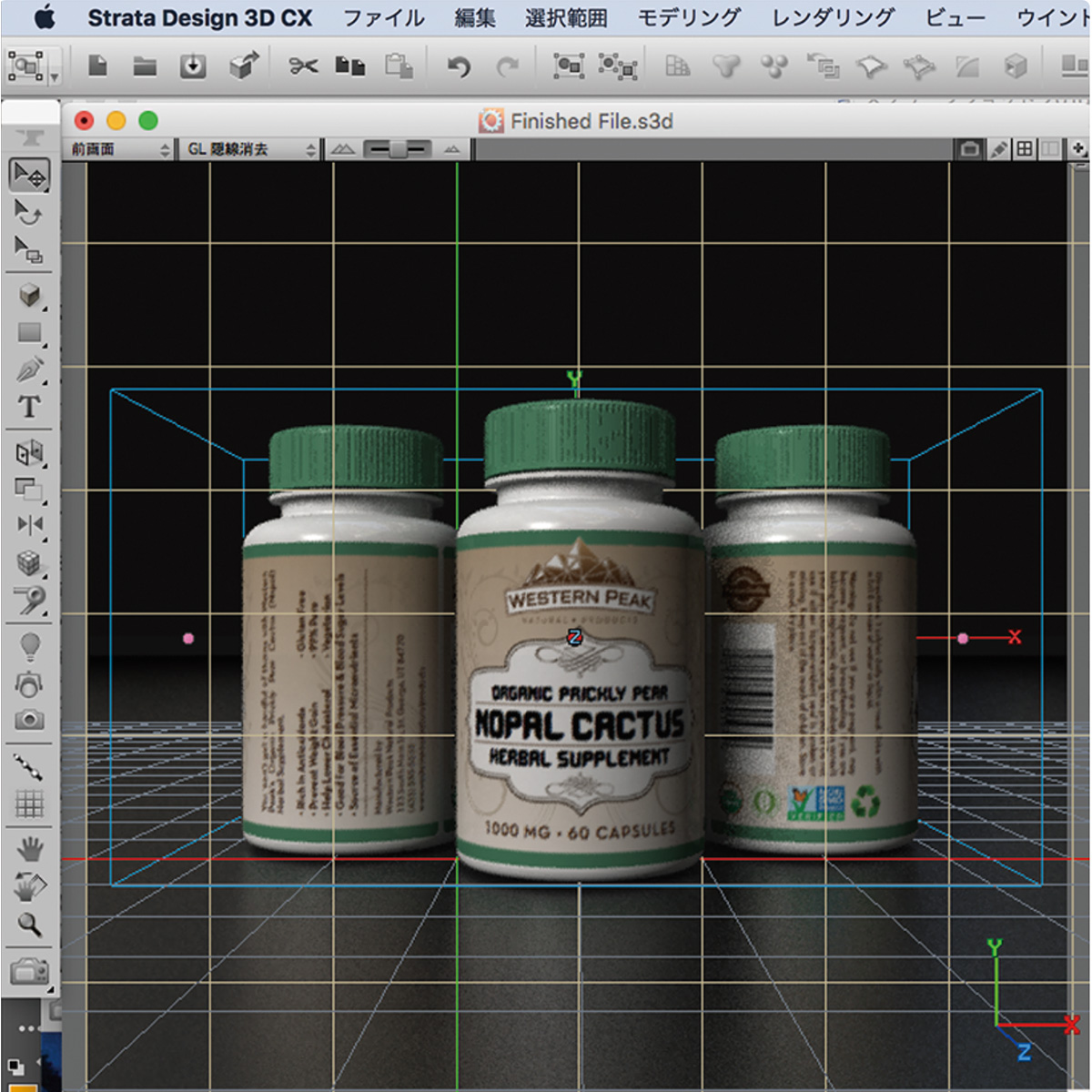1092x1092 pixels.
Task: Click the Paste clipboard icon
Action: click(399, 66)
